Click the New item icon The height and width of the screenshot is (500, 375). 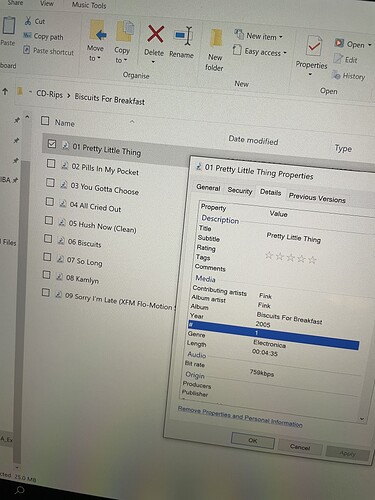tap(239, 33)
